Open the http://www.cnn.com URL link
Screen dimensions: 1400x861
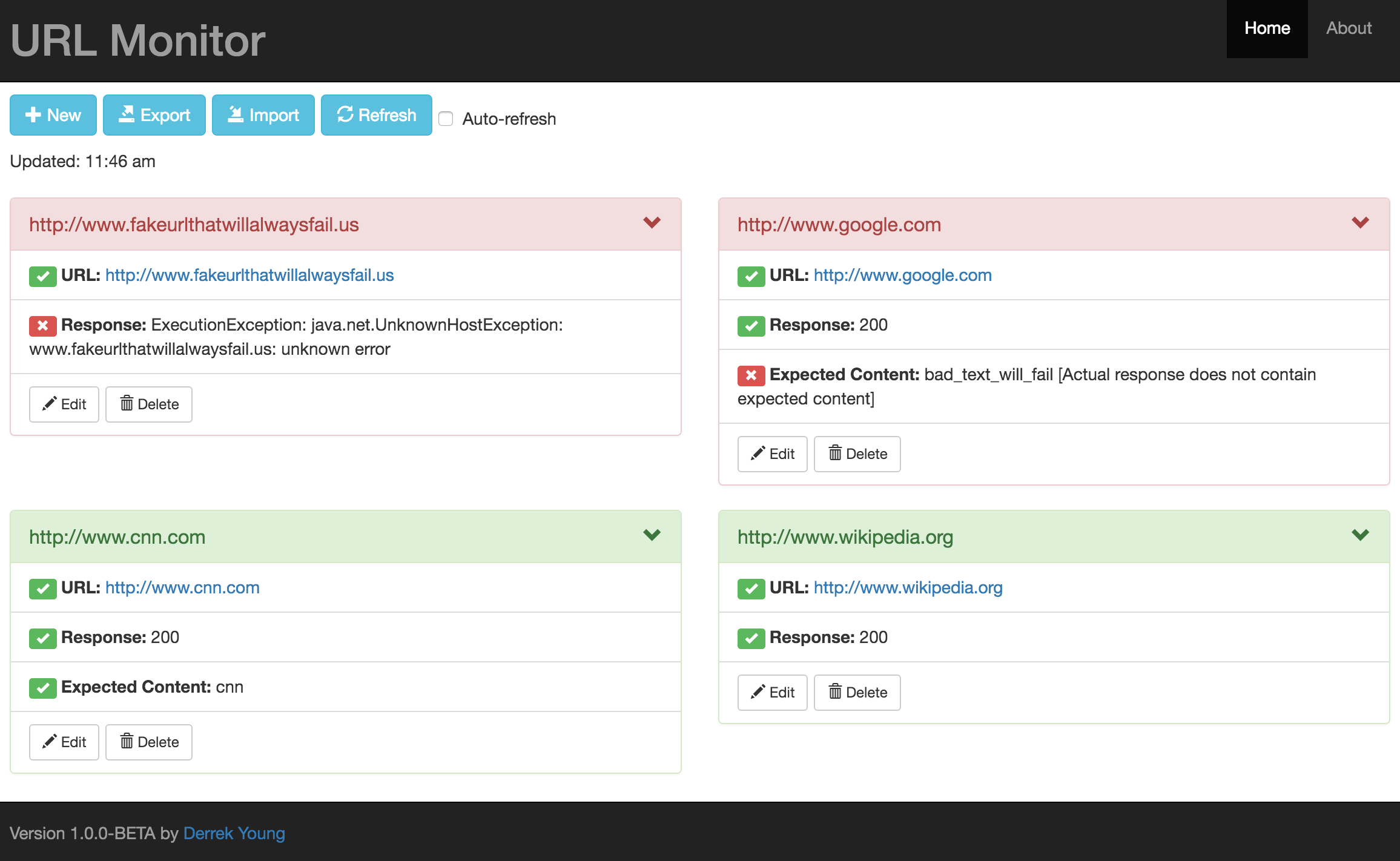[x=182, y=587]
